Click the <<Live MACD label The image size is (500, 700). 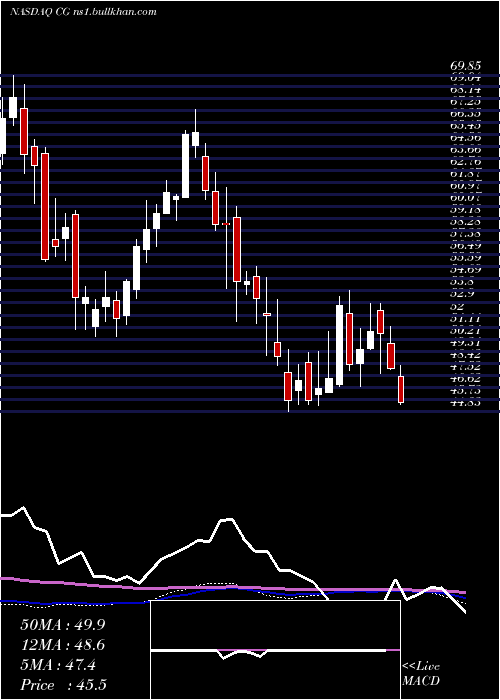click(x=421, y=674)
